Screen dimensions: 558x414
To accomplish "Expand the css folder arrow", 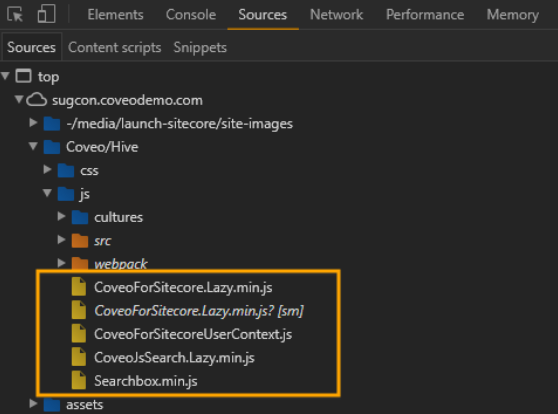I will click(47, 169).
